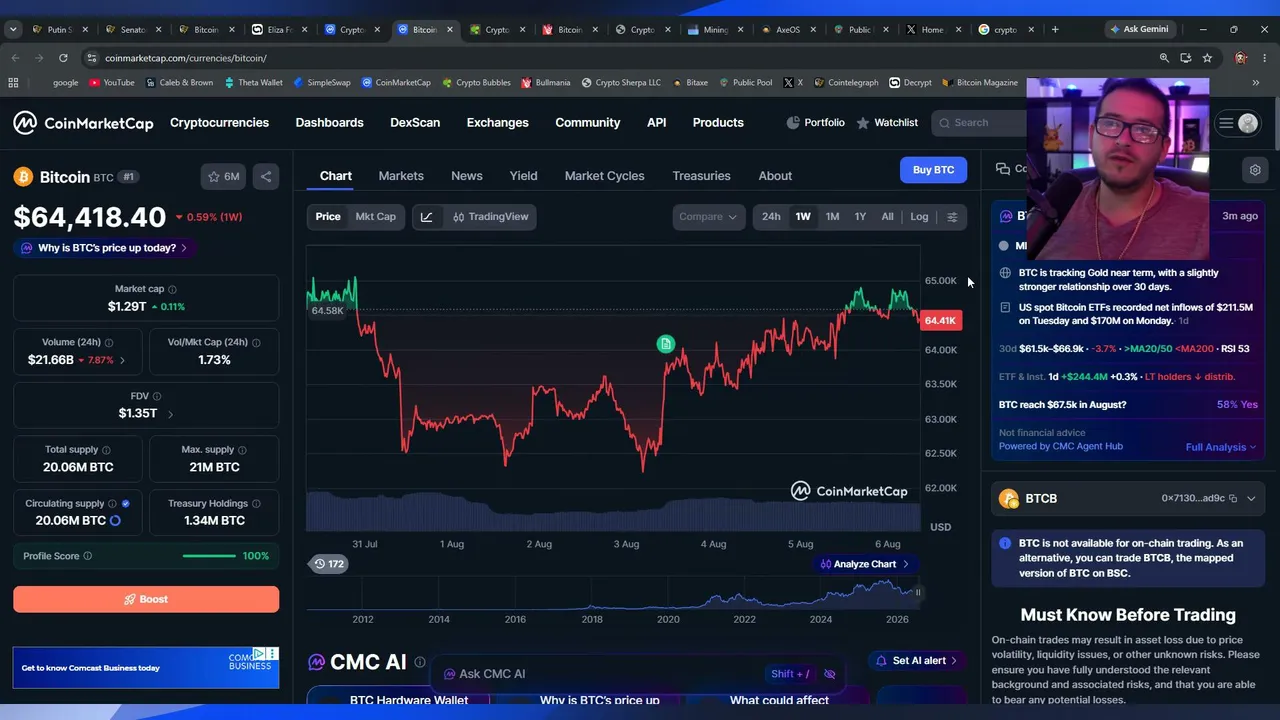
Task: Click the CoinMarketCap logo in the header
Action: pyautogui.click(x=83, y=123)
